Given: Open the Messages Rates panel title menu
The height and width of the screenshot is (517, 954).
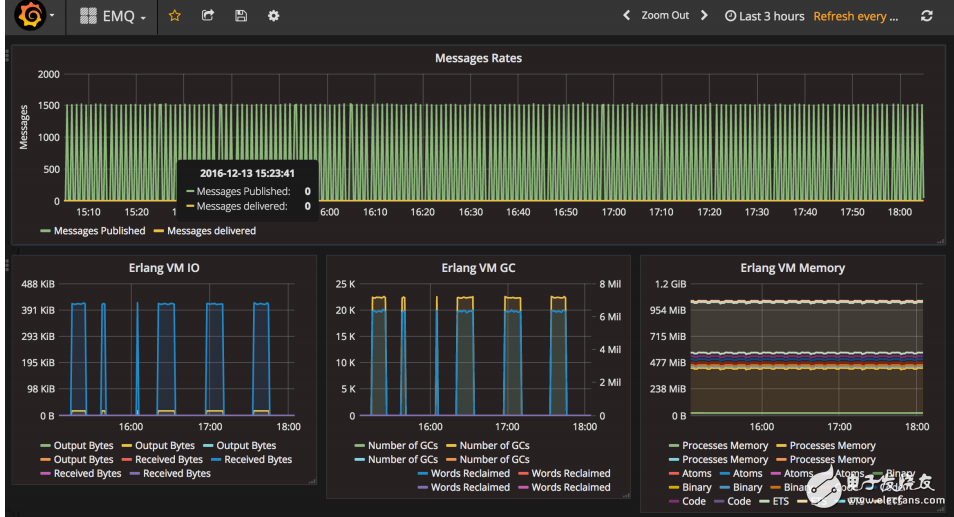Looking at the screenshot, I should (x=478, y=59).
